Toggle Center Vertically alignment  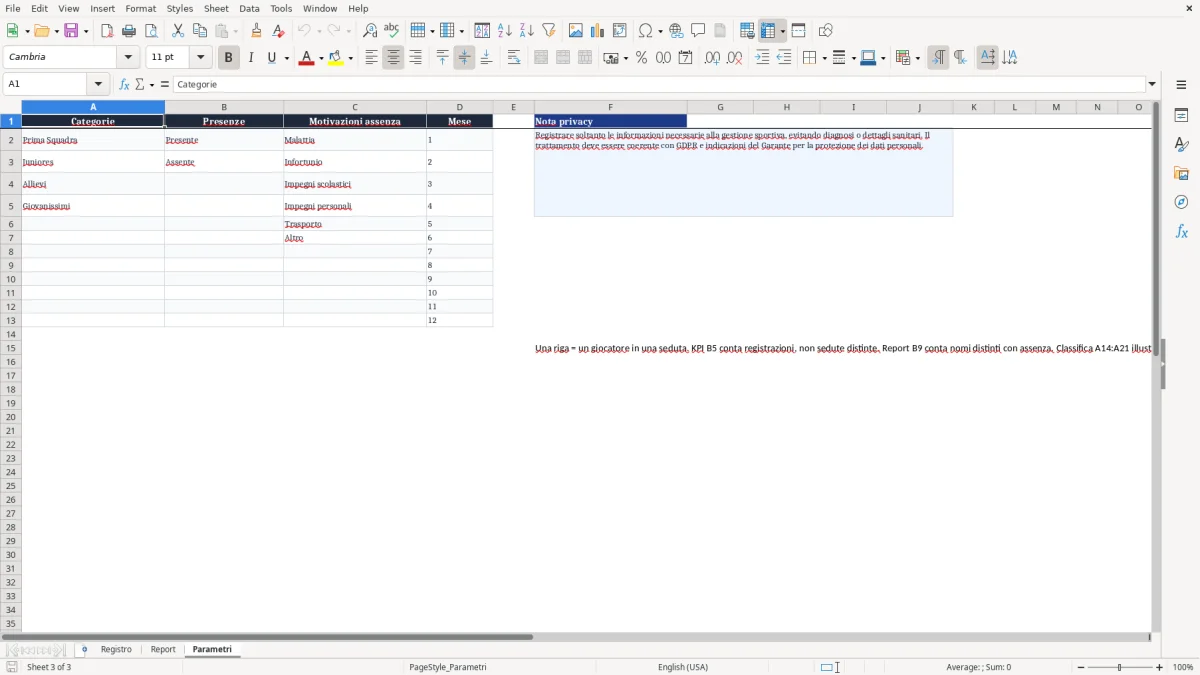click(x=464, y=58)
